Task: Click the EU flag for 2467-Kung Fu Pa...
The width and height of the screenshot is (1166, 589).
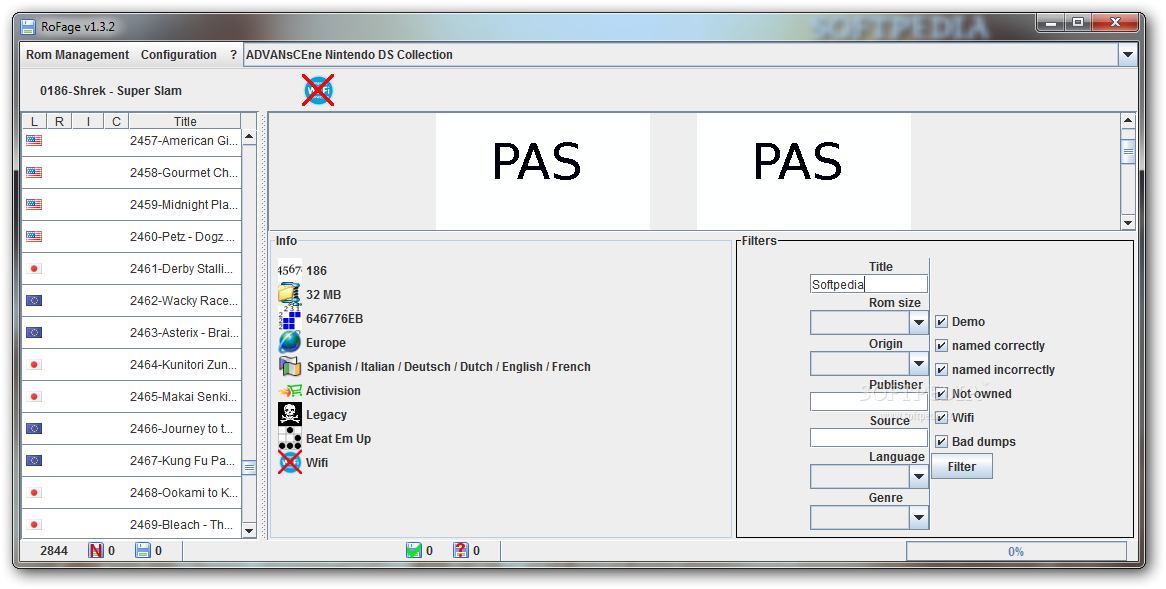Action: pyautogui.click(x=34, y=460)
